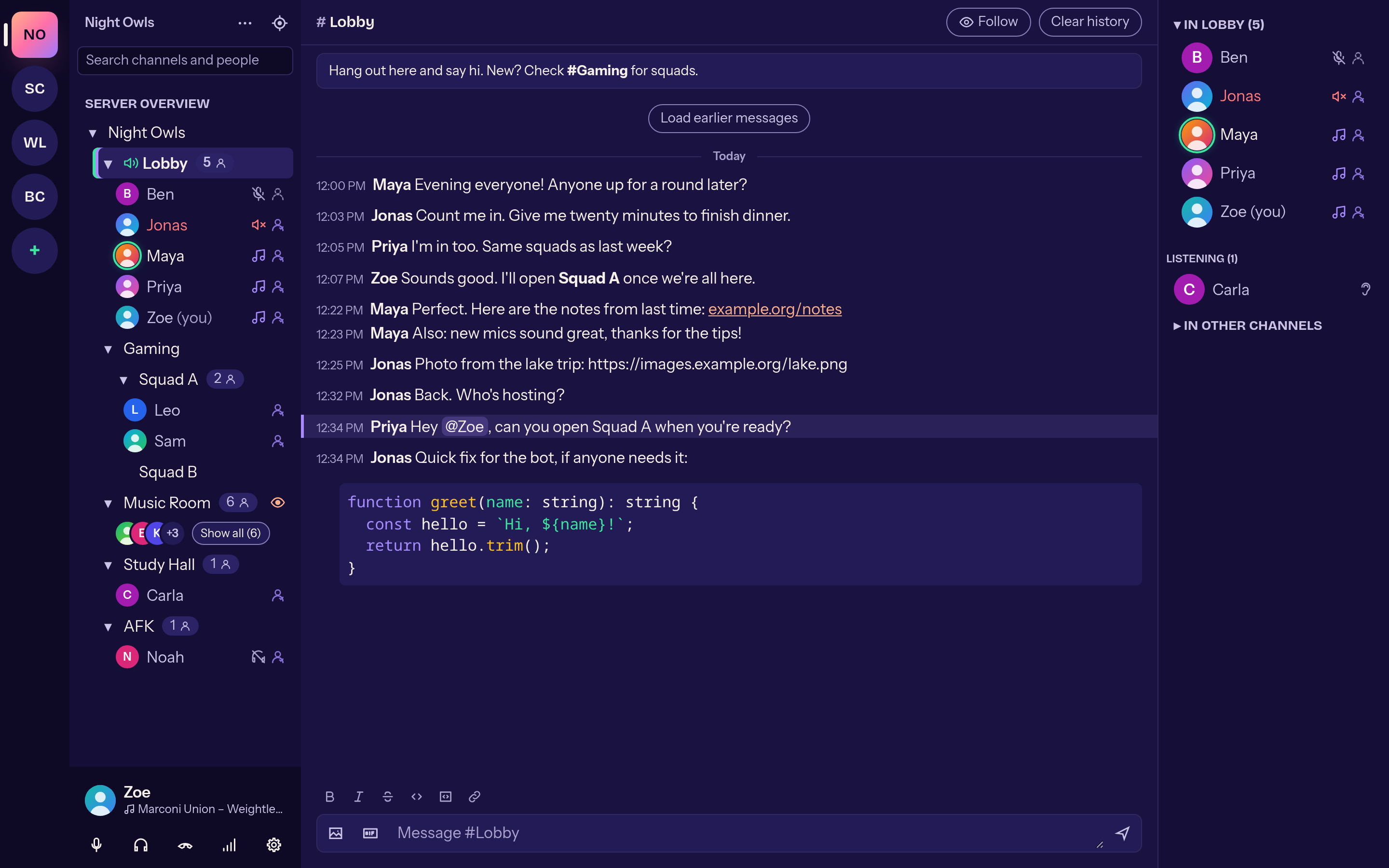This screenshot has height=868, width=1389.
Task: Click Show all (6) in Music Room
Action: tap(231, 533)
